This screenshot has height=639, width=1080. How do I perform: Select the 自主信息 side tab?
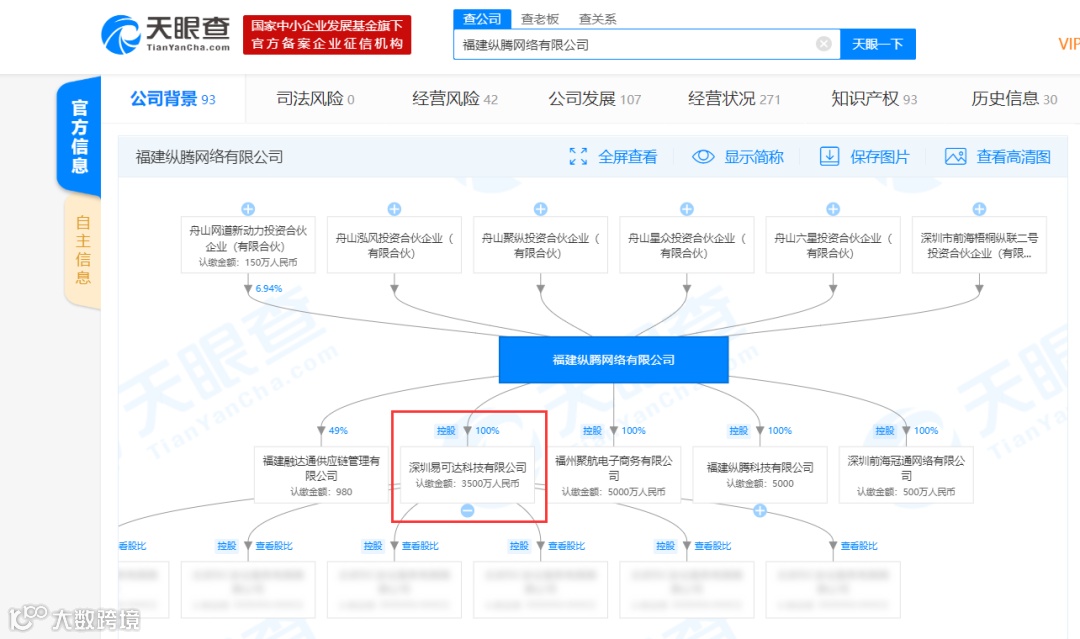83,250
